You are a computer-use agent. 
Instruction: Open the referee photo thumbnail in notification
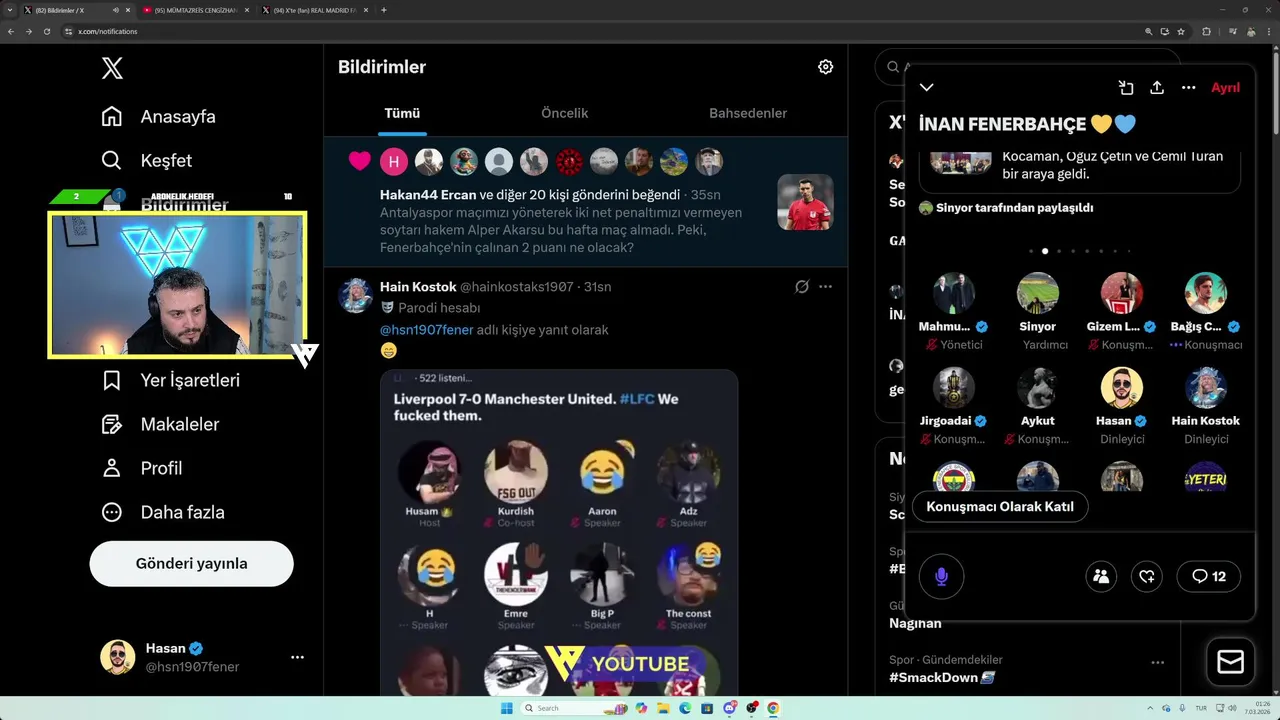point(805,202)
